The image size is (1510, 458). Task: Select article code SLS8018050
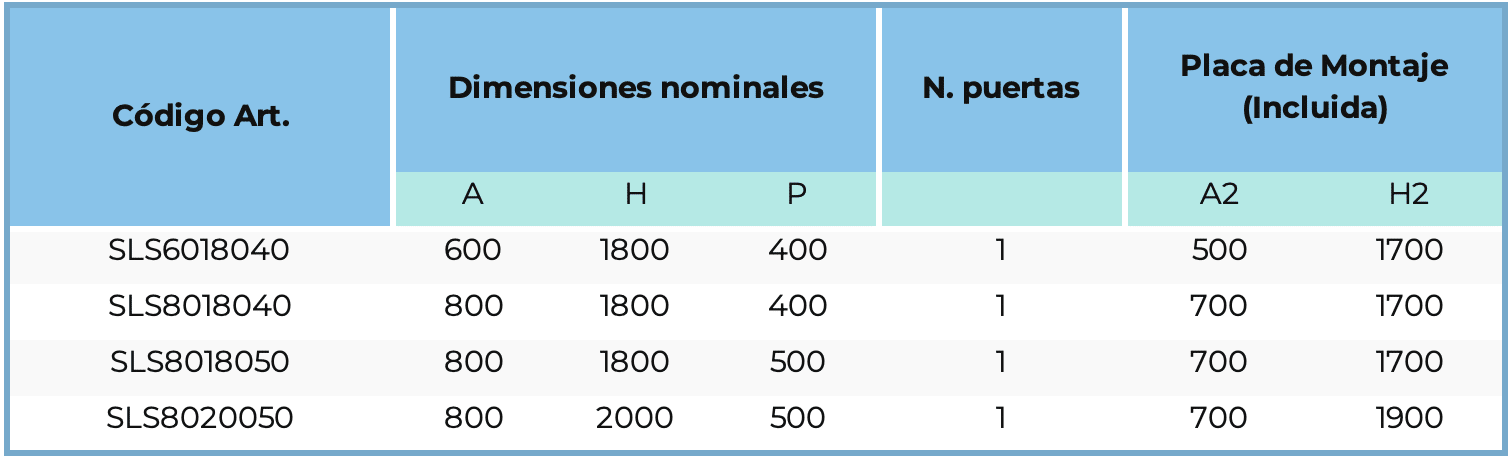click(x=199, y=362)
